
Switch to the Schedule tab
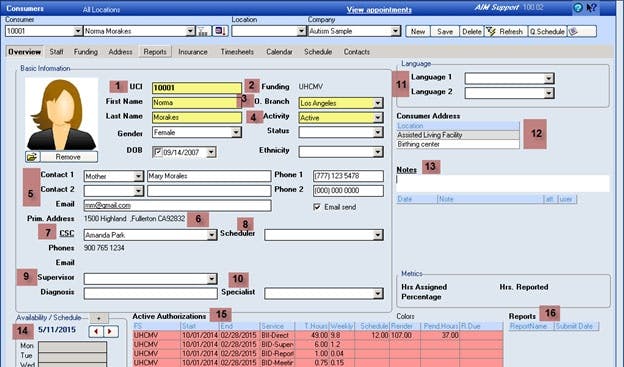[318, 52]
